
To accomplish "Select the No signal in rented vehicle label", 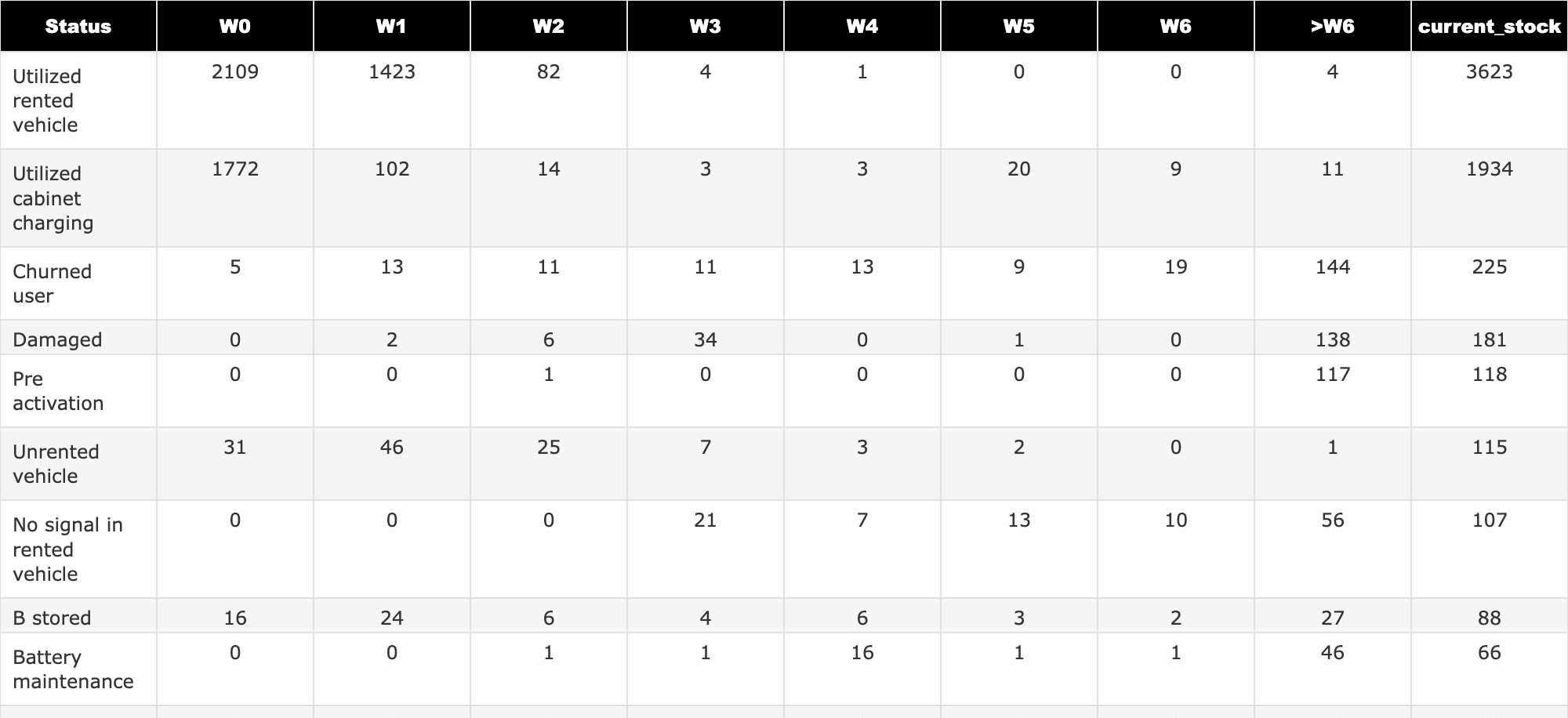I will pyautogui.click(x=68, y=549).
